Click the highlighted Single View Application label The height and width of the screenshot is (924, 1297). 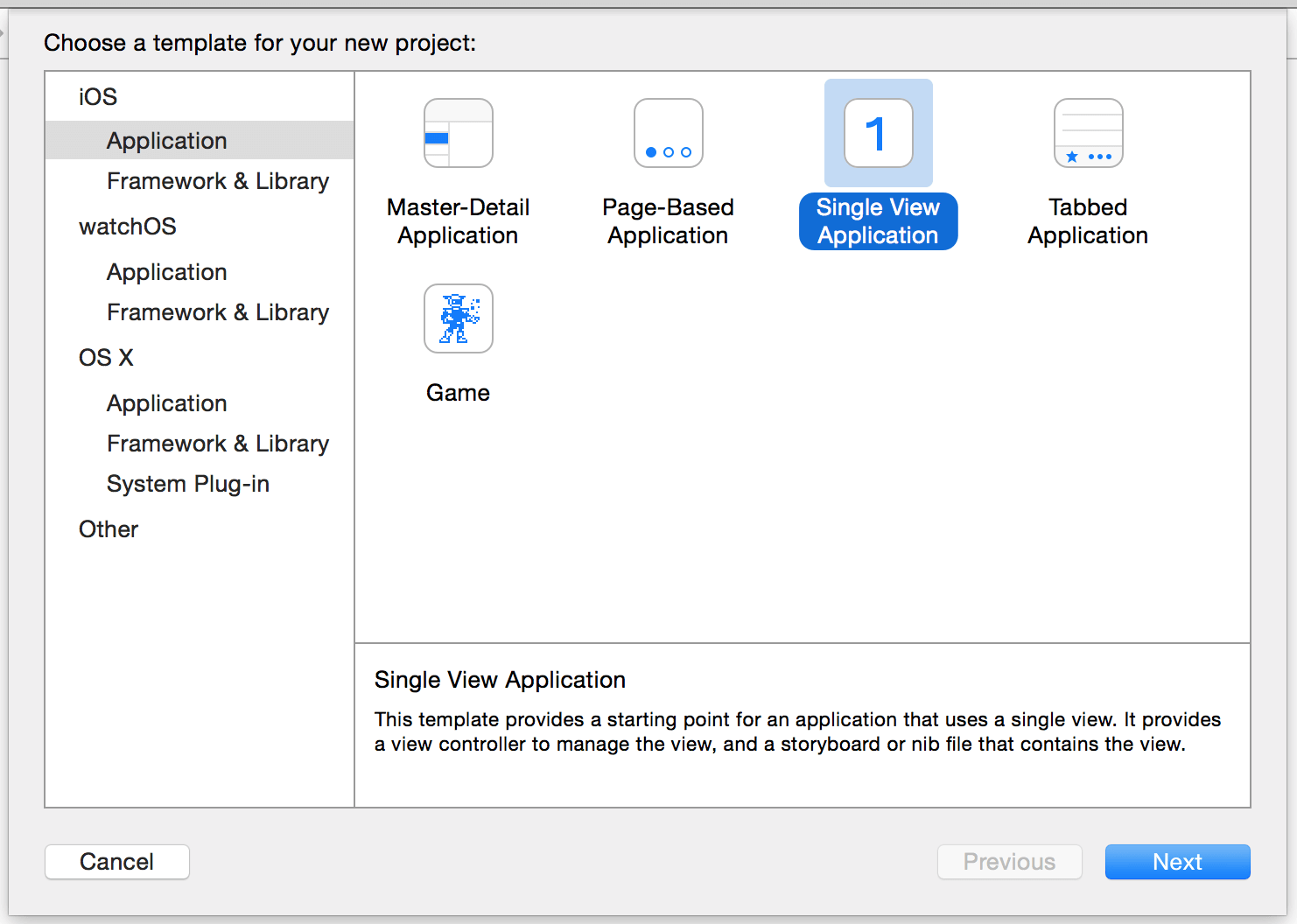[x=879, y=221]
